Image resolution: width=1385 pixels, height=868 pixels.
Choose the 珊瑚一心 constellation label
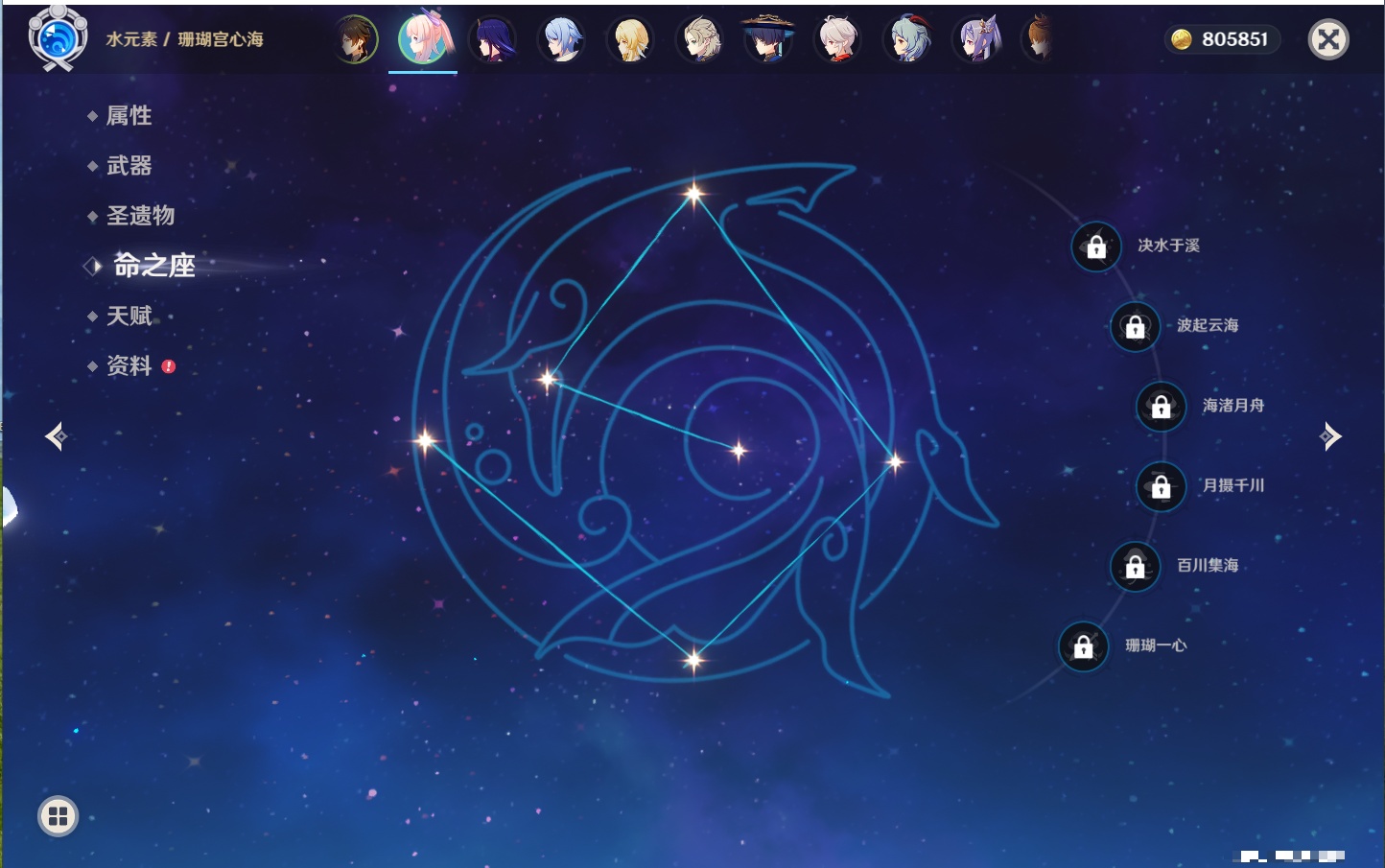pos(1156,645)
